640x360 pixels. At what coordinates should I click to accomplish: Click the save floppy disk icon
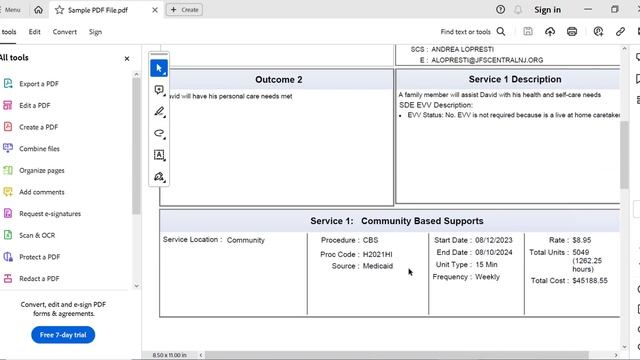528,31
